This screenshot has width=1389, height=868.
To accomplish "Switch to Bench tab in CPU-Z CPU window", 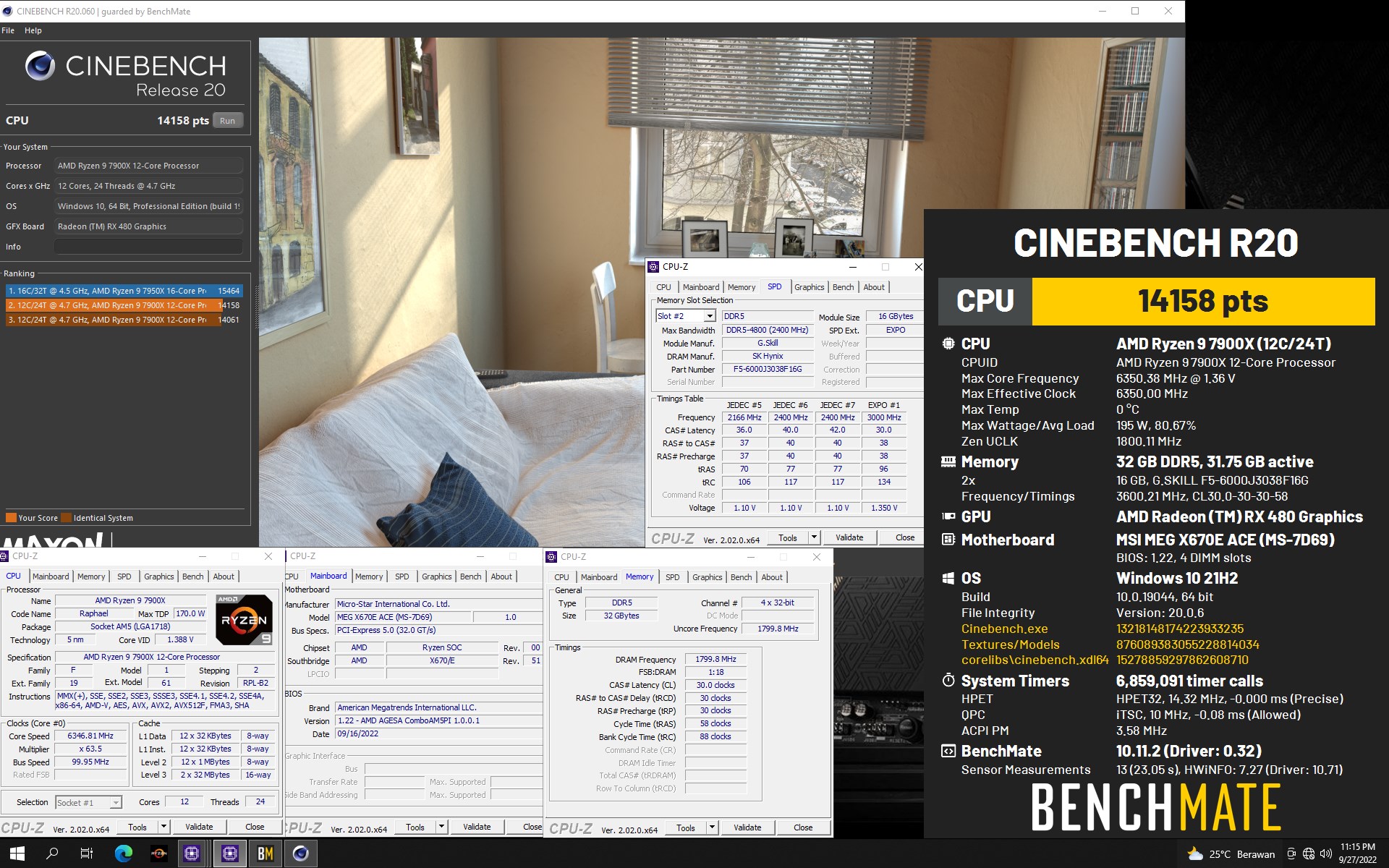I will tap(192, 576).
